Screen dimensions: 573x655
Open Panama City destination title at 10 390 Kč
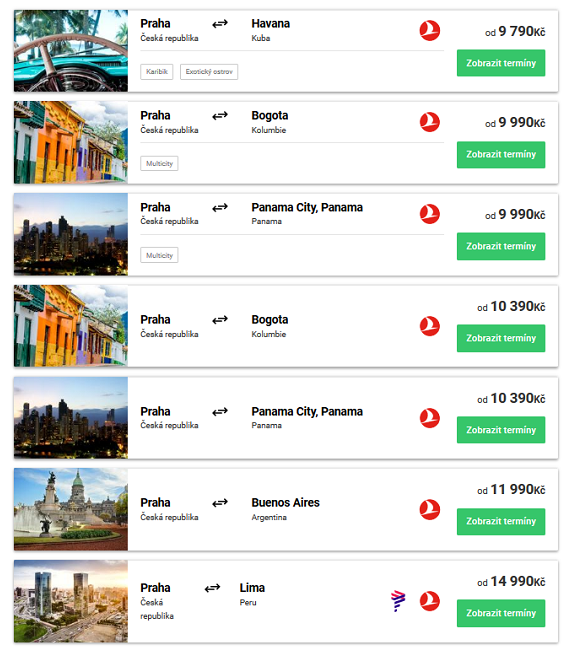[307, 411]
